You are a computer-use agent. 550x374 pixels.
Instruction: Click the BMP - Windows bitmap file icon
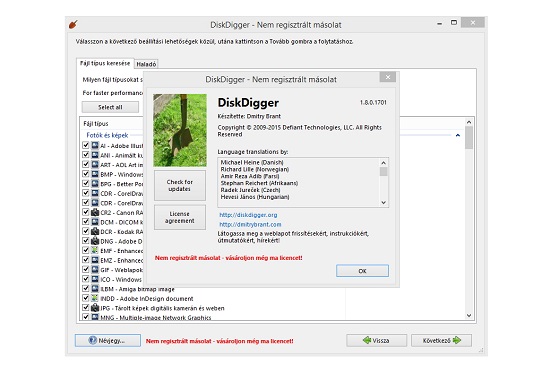(95, 174)
